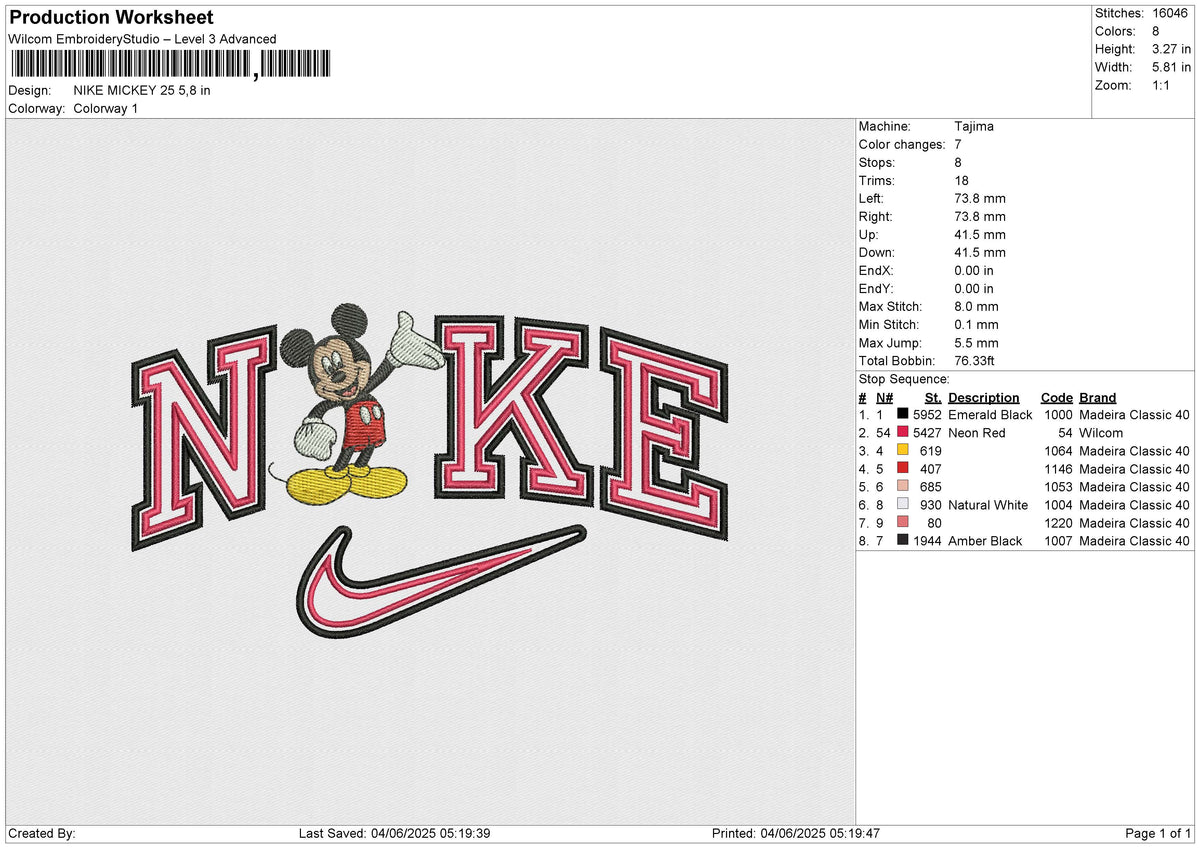Click the Up value 41.5 mm
1200x848 pixels.
980,235
